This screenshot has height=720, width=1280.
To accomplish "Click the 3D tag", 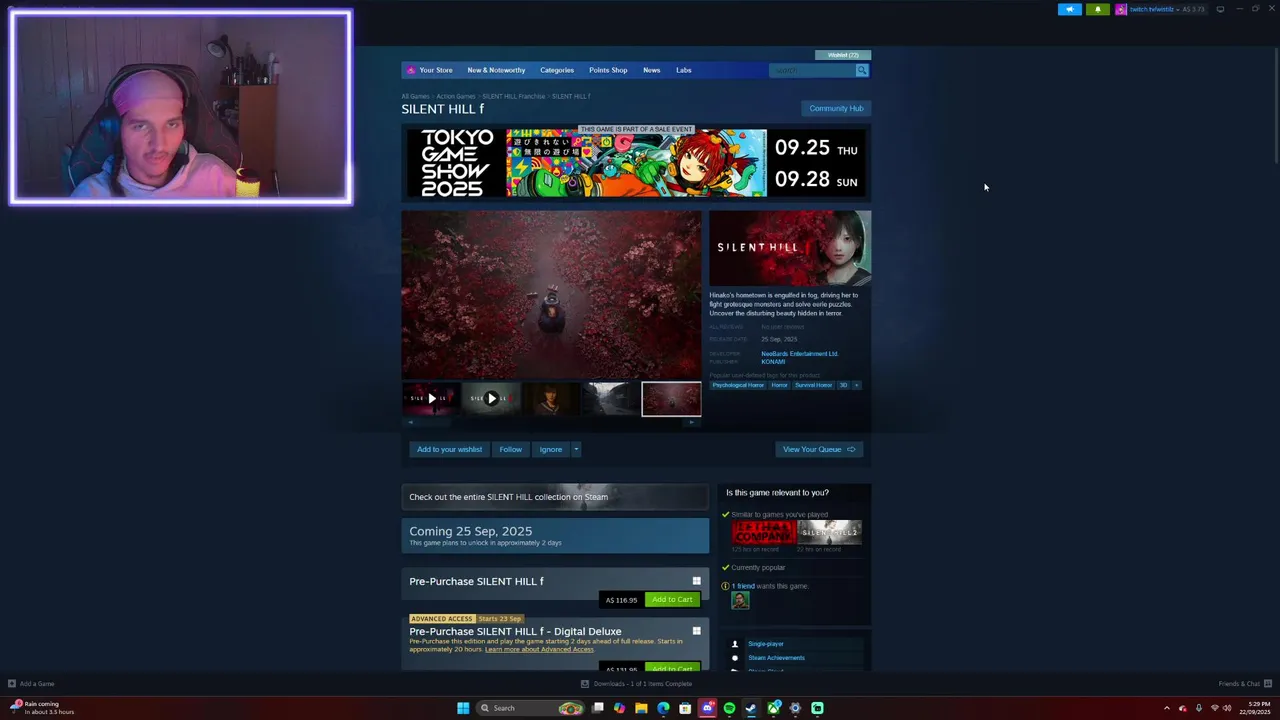I will coord(843,385).
